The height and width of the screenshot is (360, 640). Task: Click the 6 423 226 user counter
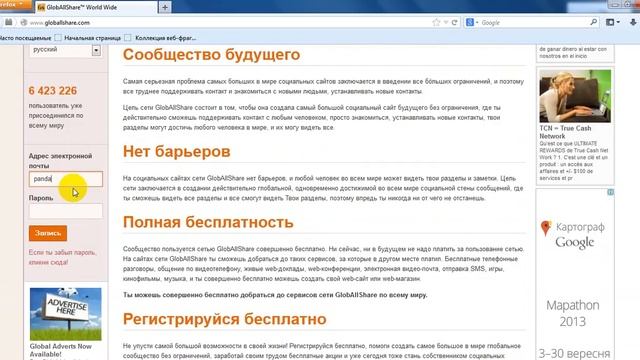53,91
